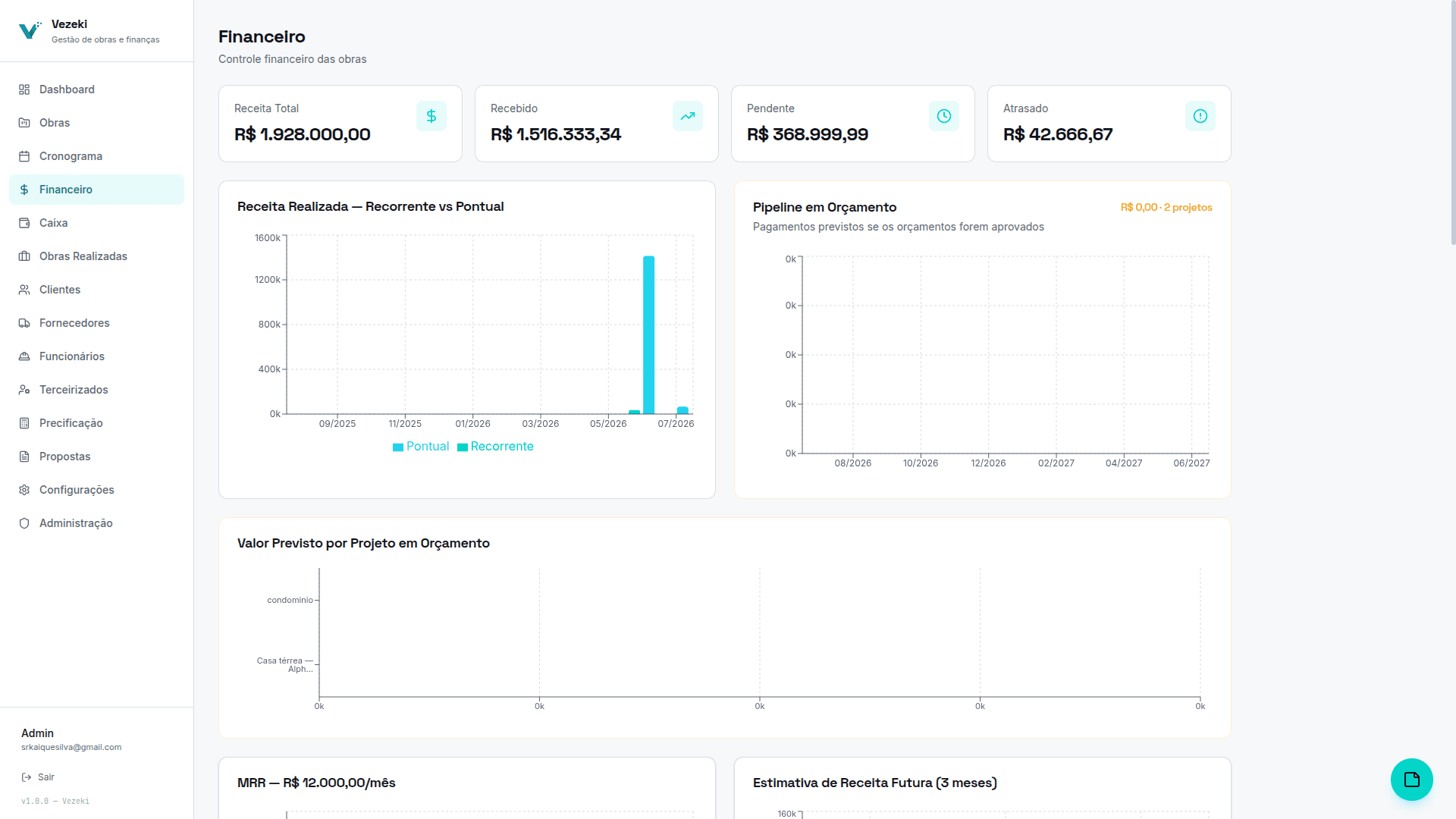Click the Terceirizados user-cog icon
The width and height of the screenshot is (1456, 819).
[x=24, y=390]
